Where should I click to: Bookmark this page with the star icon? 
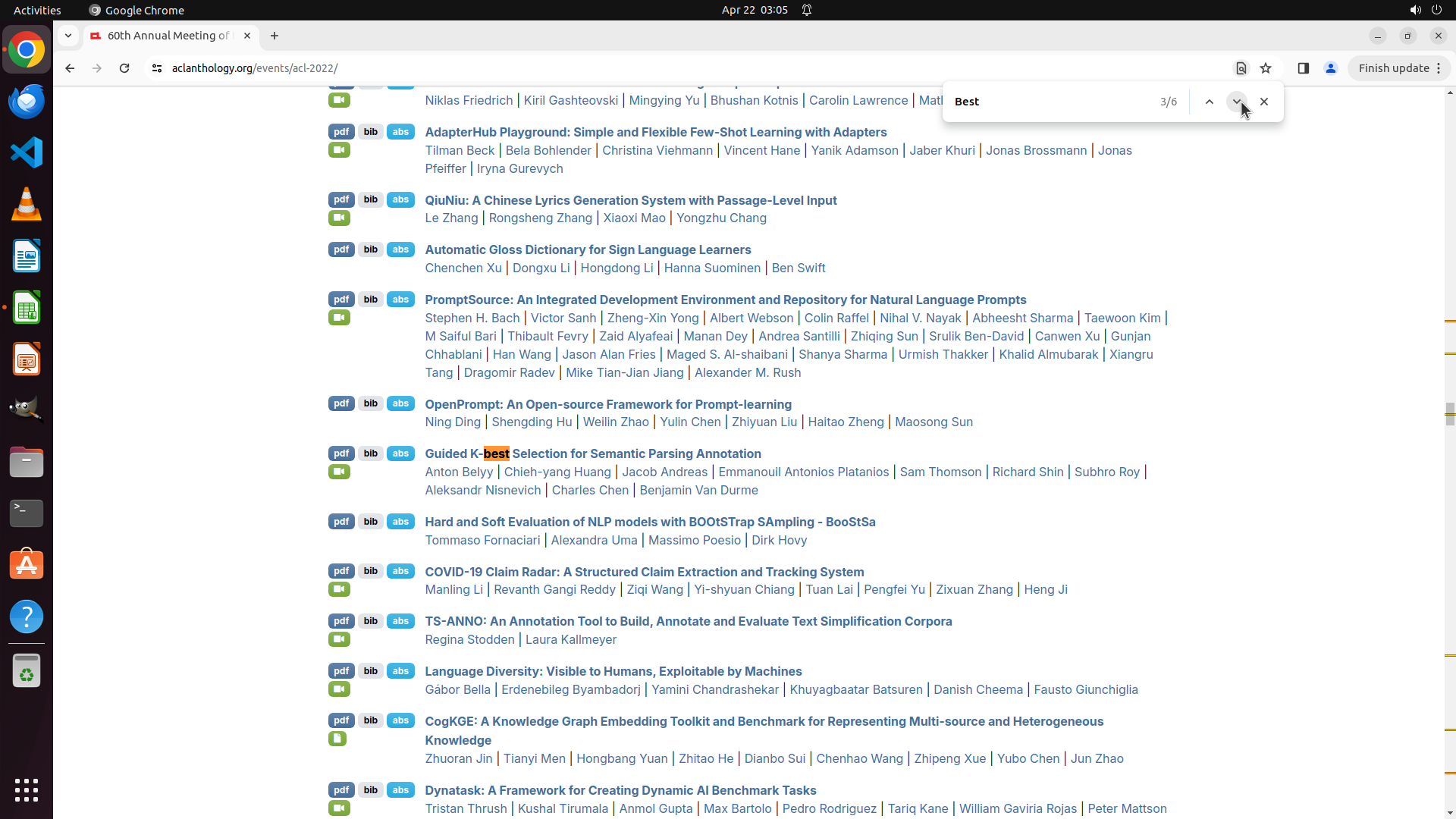click(x=1266, y=68)
